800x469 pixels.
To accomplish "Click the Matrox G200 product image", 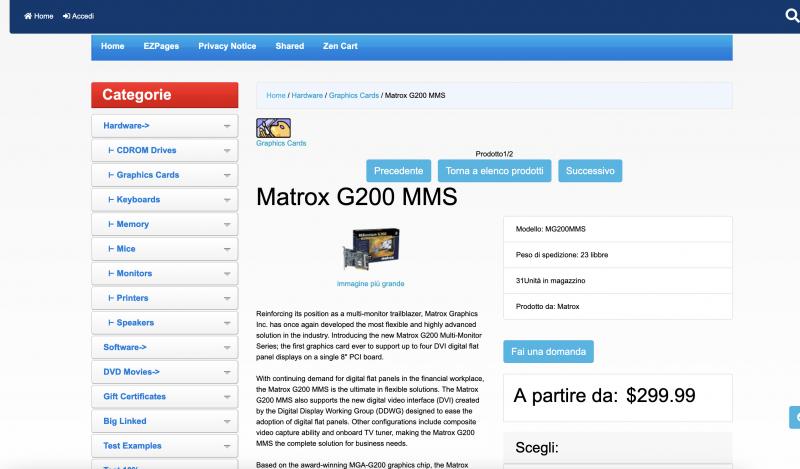I will click(370, 249).
